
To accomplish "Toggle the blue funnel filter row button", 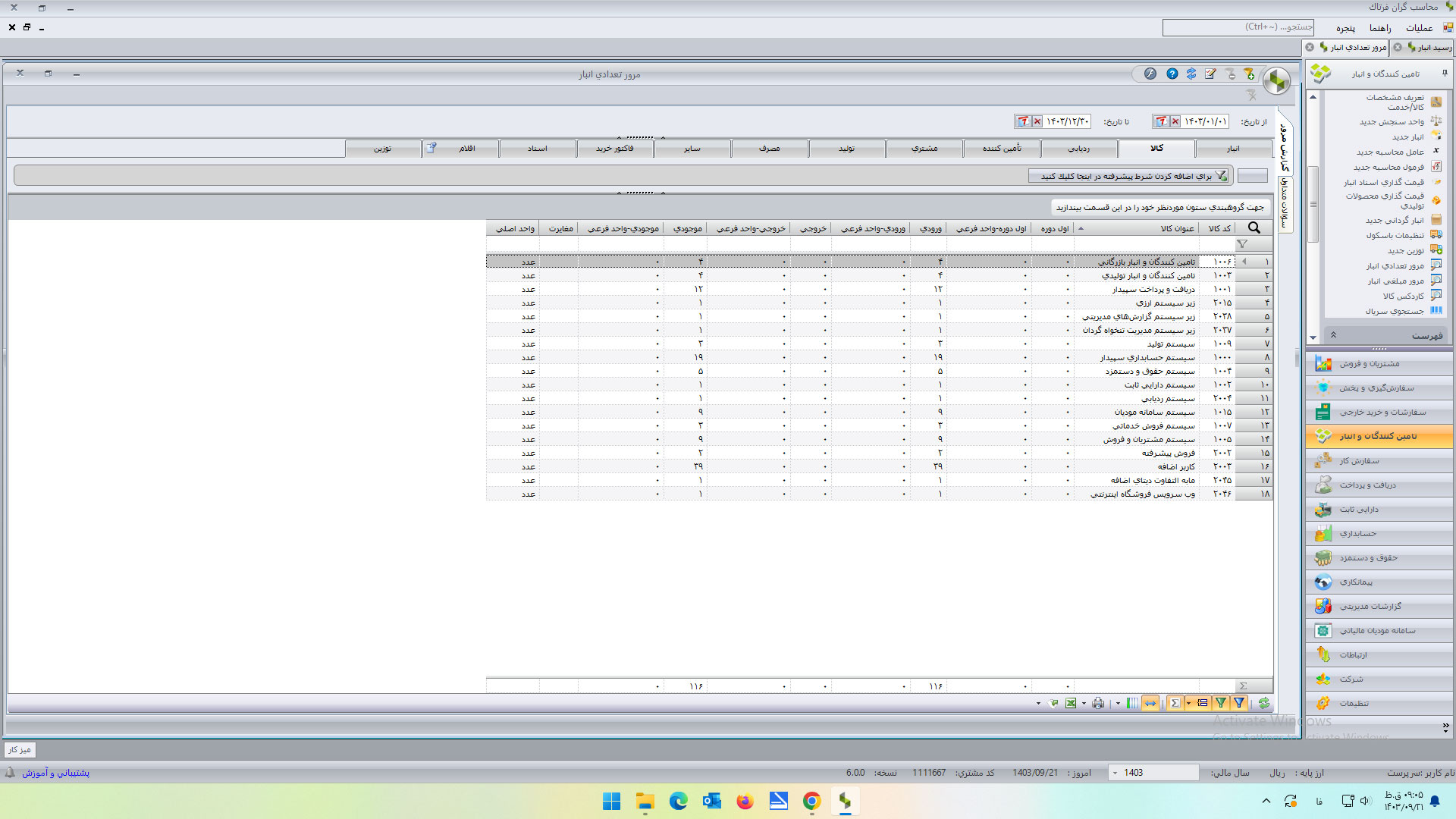I will point(1239,703).
